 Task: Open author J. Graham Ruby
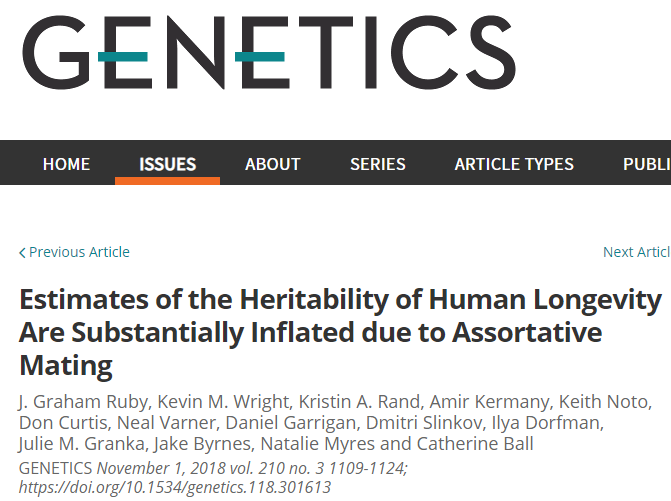83,402
